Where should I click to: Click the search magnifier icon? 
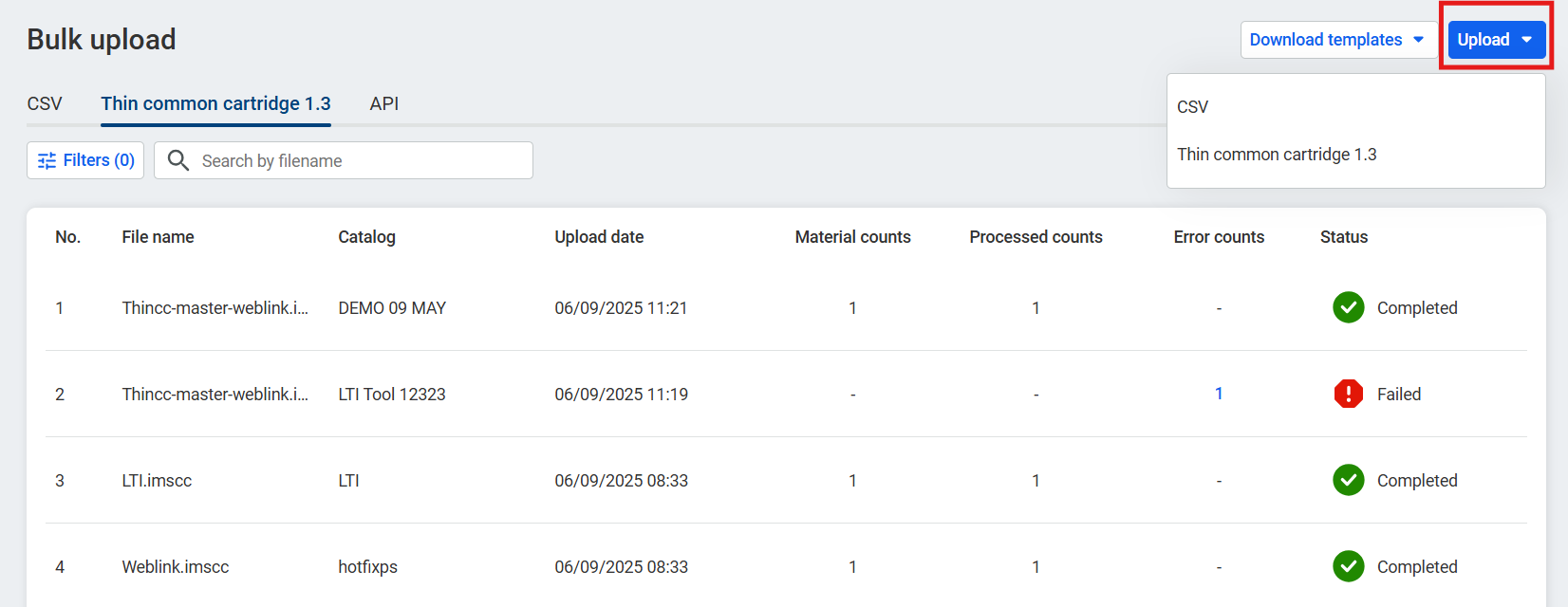178,160
